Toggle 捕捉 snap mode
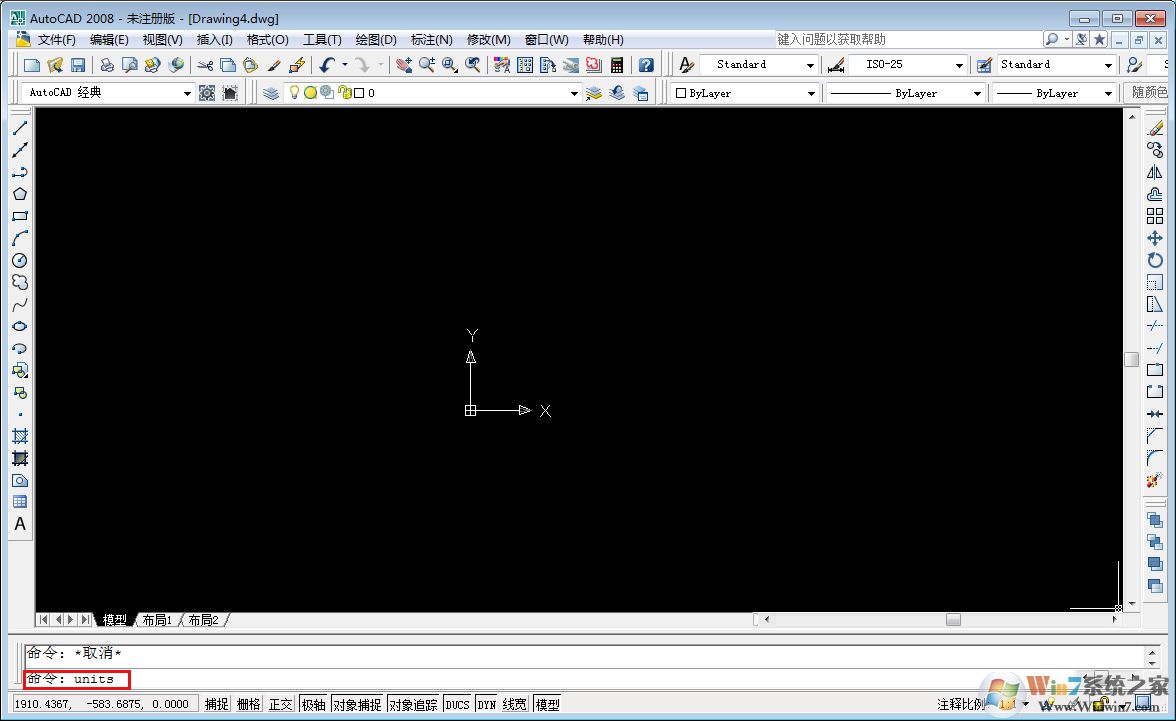Screen dimensions: 1176x721 [217, 704]
